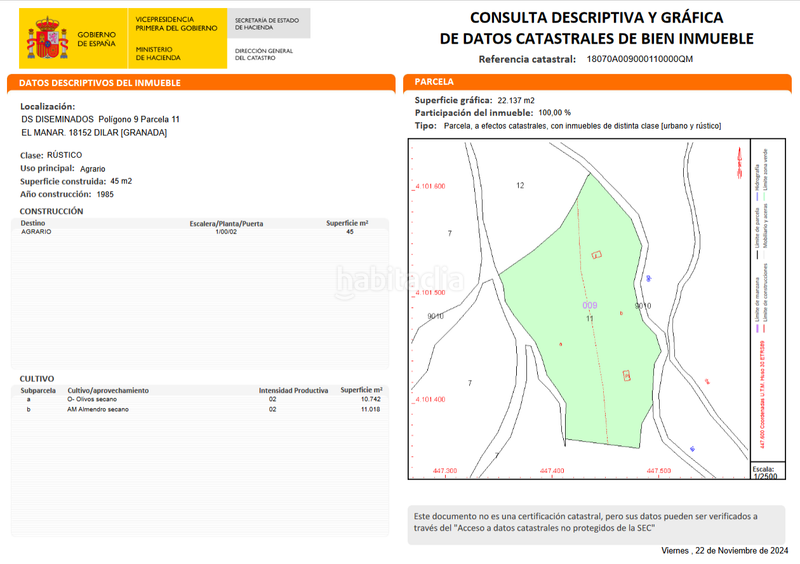Image resolution: width=800 pixels, height=564 pixels.
Task: Click 'VICEPRESIDENCIA PRIMERA DEL GOBIERNO'
Action: tap(177, 23)
